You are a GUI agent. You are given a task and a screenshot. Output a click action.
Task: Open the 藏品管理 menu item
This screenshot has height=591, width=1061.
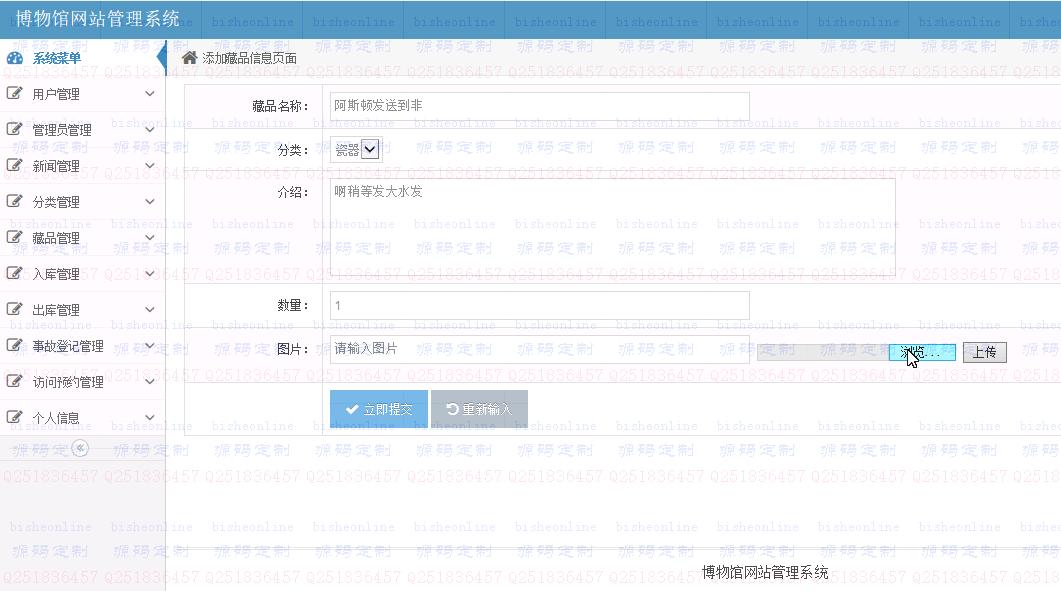(x=83, y=238)
